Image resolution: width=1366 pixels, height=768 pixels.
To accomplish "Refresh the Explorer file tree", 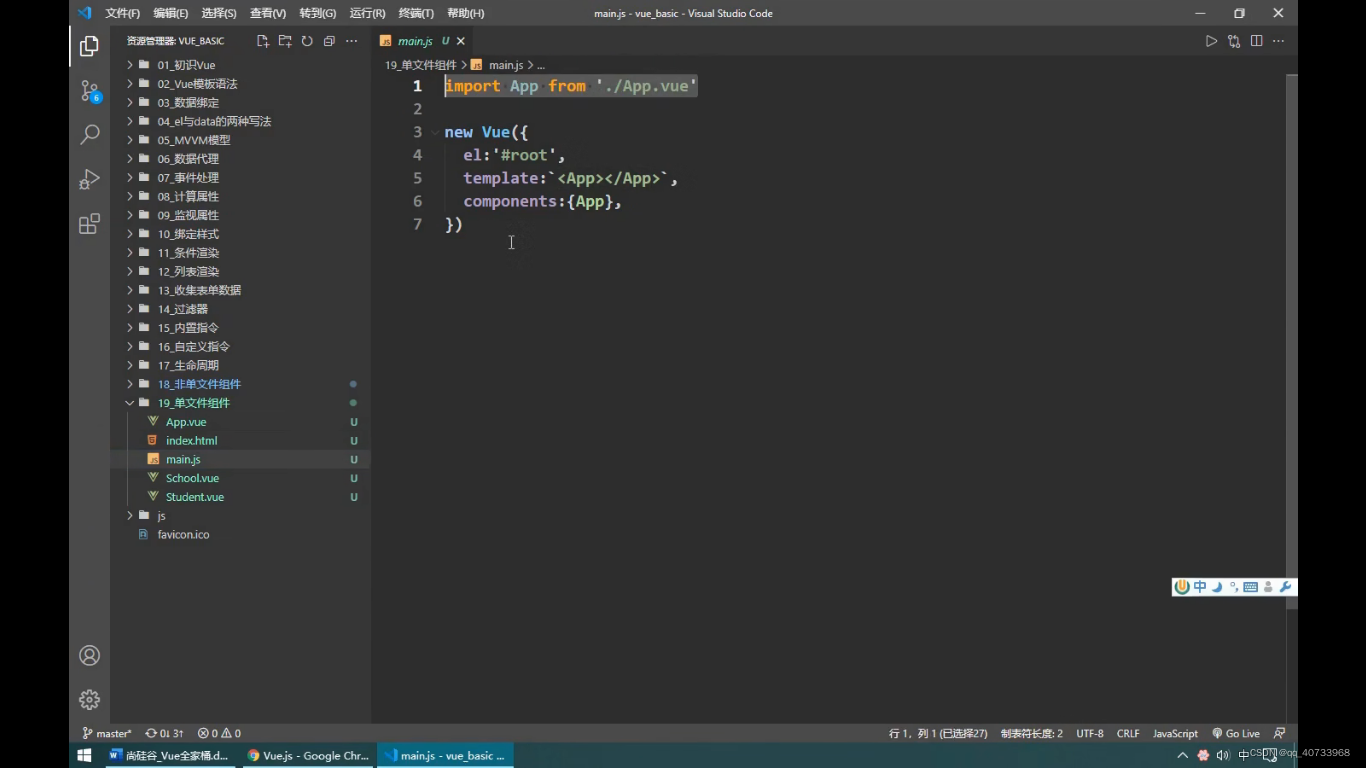I will [x=307, y=41].
